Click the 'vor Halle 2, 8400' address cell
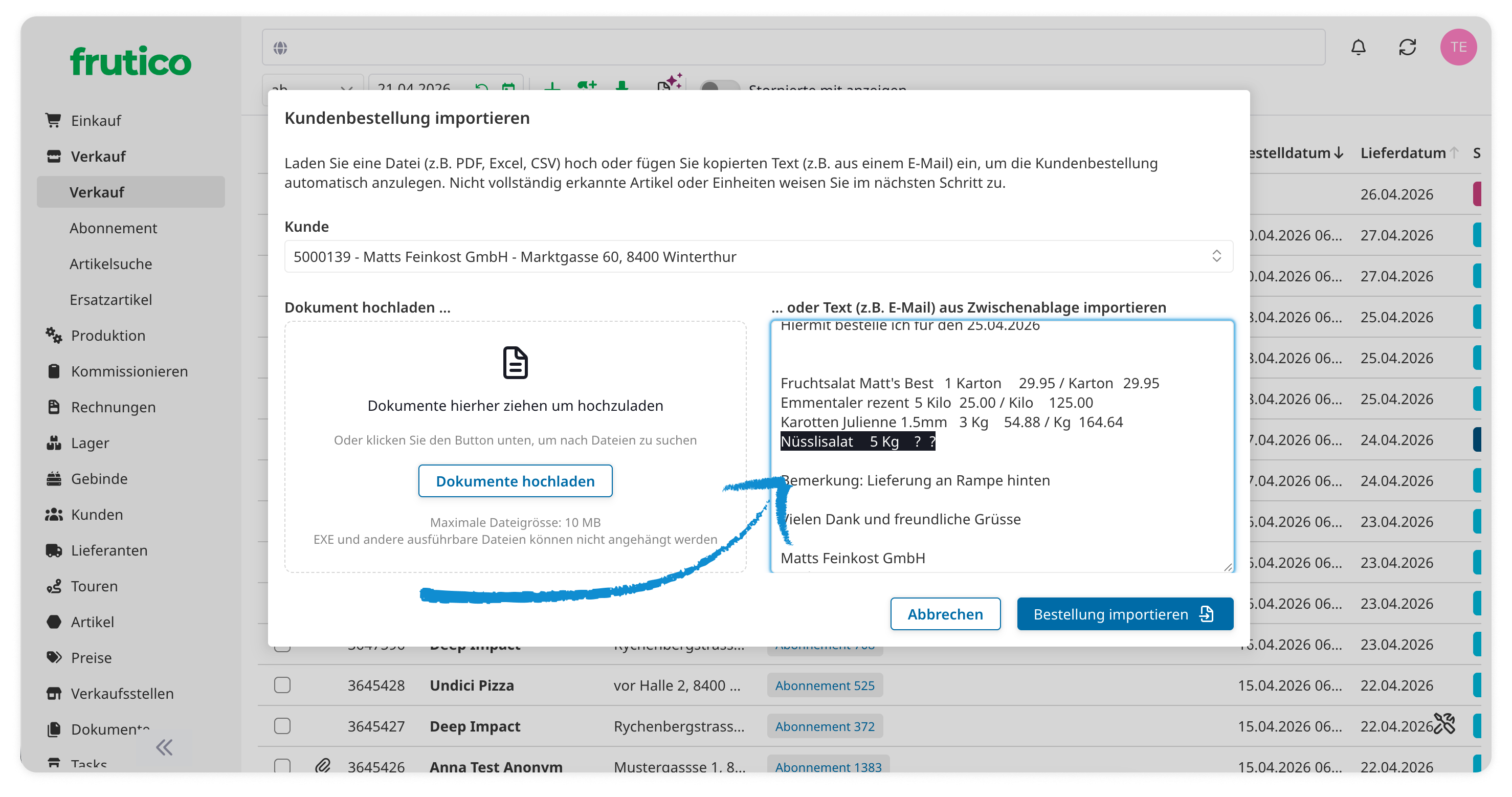This screenshot has width=1512, height=797. pyautogui.click(x=677, y=685)
